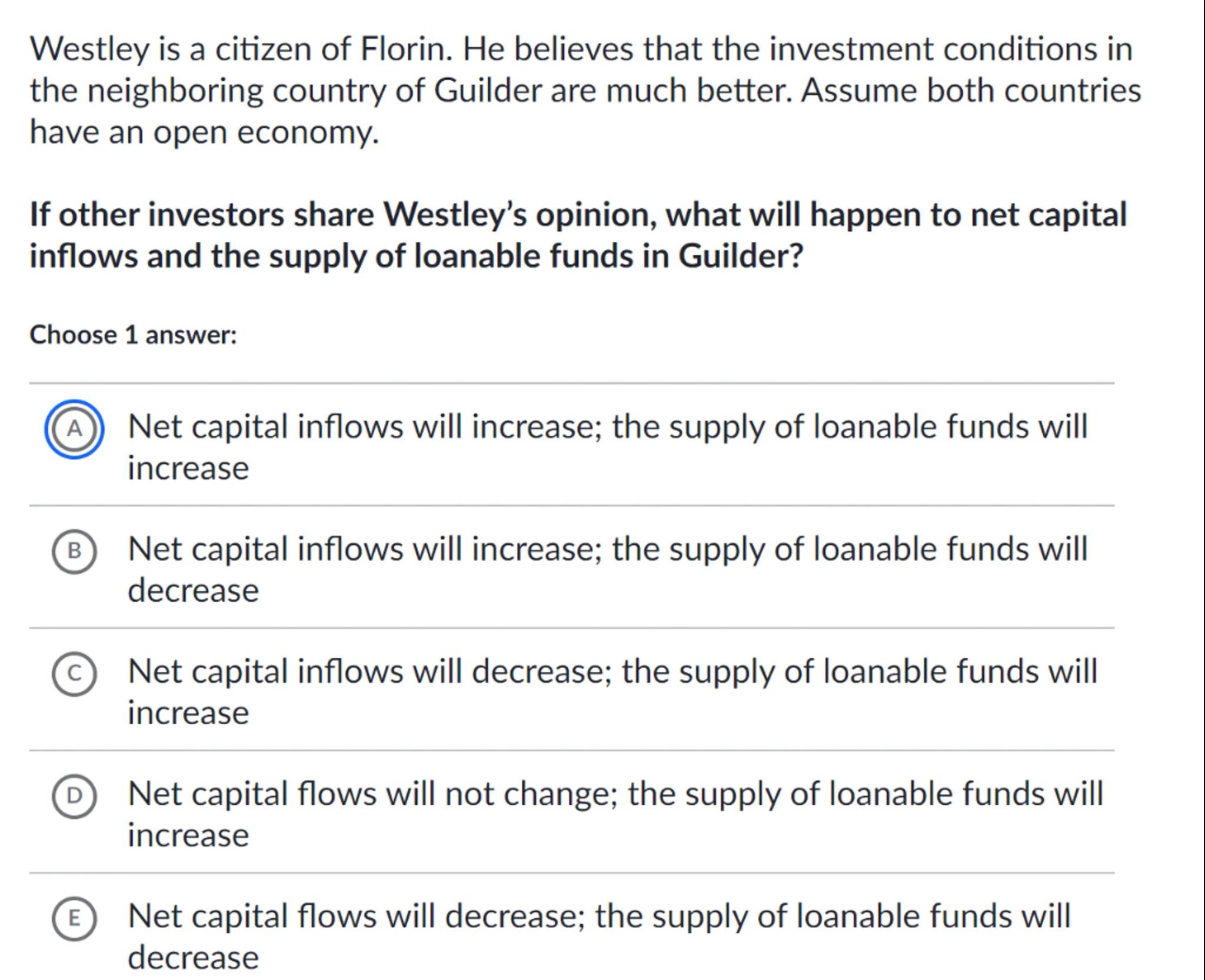Viewport: 1205px width, 980px height.
Task: Click the 'Choose 1 answer:' label
Action: coord(133,335)
